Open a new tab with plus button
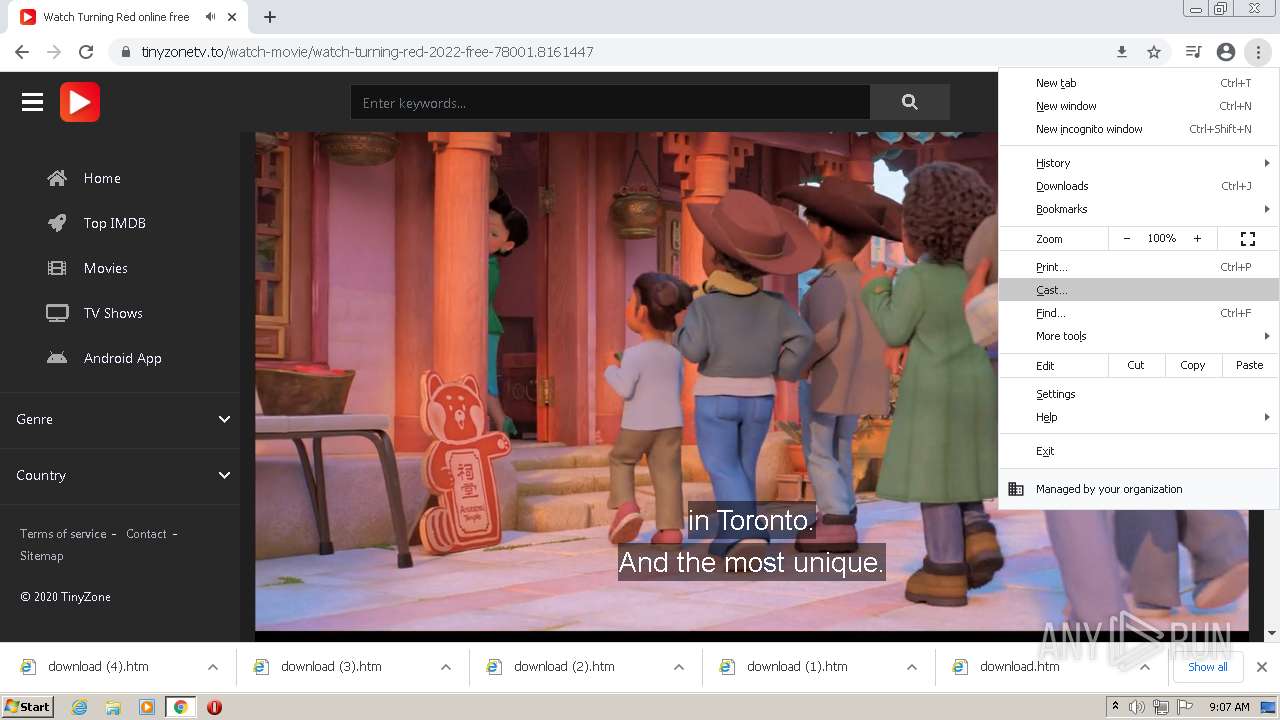Image resolution: width=1280 pixels, height=720 pixels. click(270, 17)
